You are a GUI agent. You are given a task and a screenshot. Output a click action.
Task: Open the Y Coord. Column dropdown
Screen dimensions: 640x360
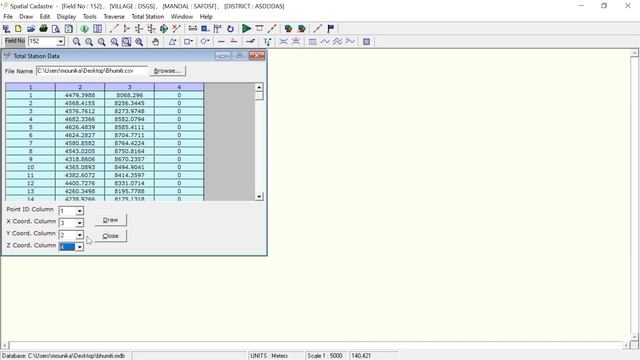[80, 235]
